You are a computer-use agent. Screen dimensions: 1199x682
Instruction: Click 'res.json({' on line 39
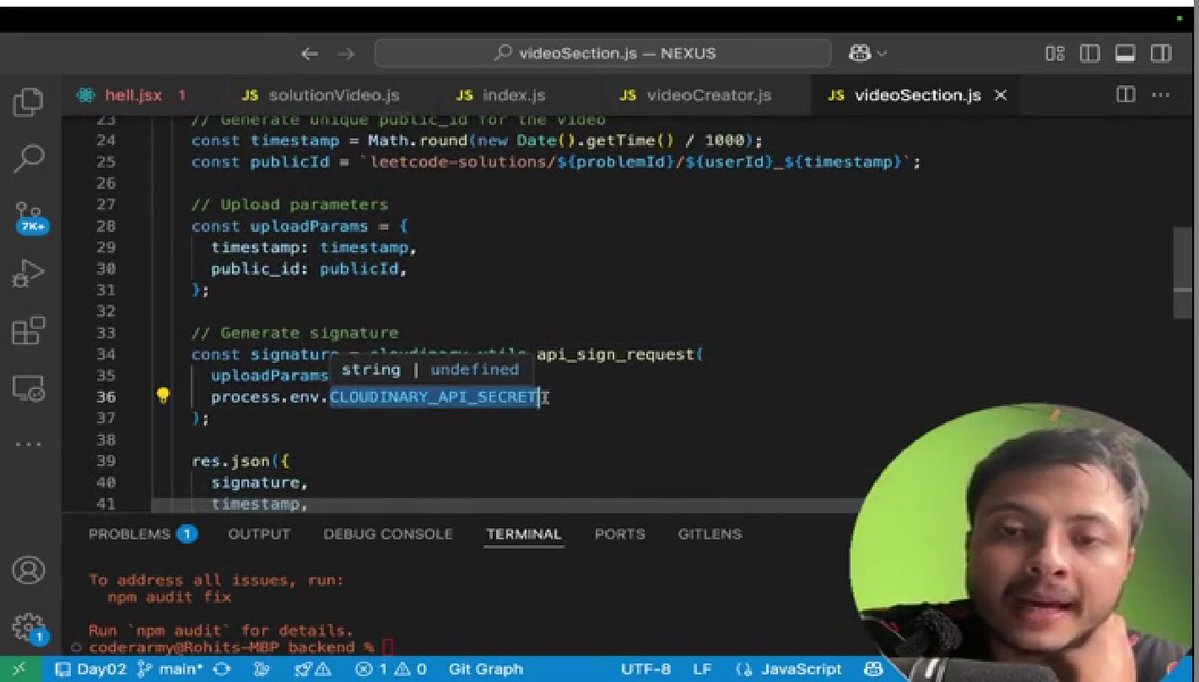tap(240, 461)
